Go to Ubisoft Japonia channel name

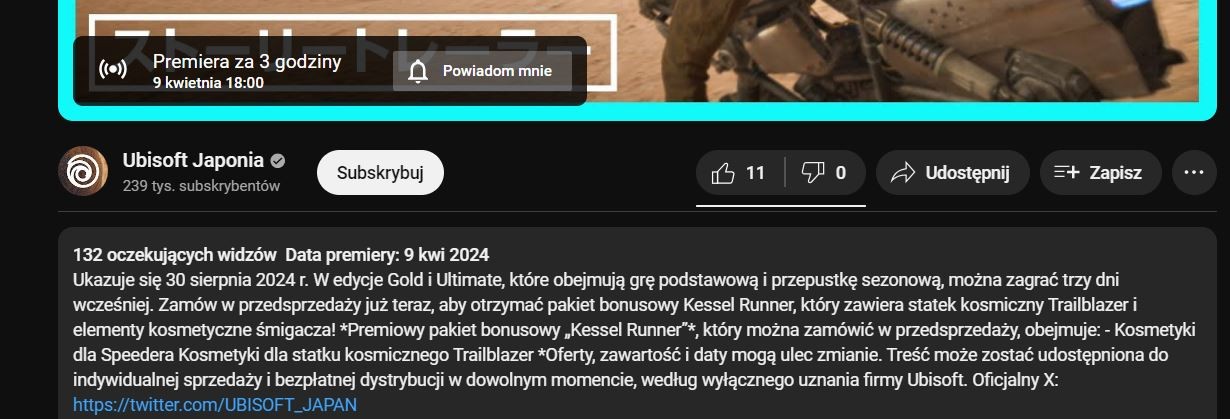pyautogui.click(x=193, y=160)
